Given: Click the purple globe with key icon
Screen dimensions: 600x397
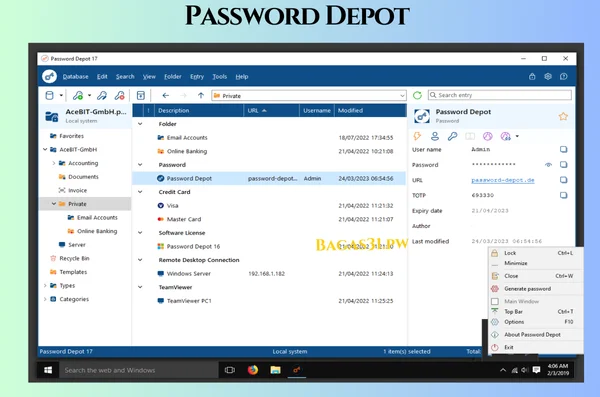Looking at the screenshot, I should (x=505, y=136).
